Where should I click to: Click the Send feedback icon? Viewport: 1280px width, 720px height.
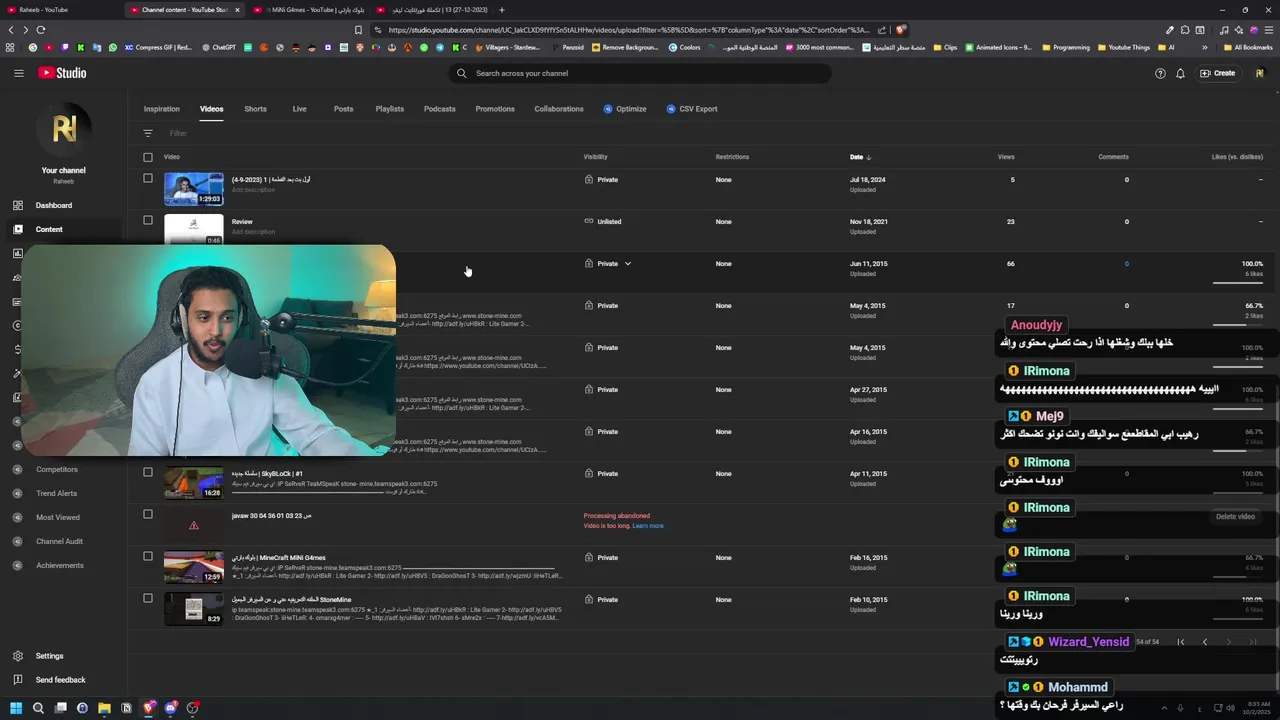(x=17, y=680)
